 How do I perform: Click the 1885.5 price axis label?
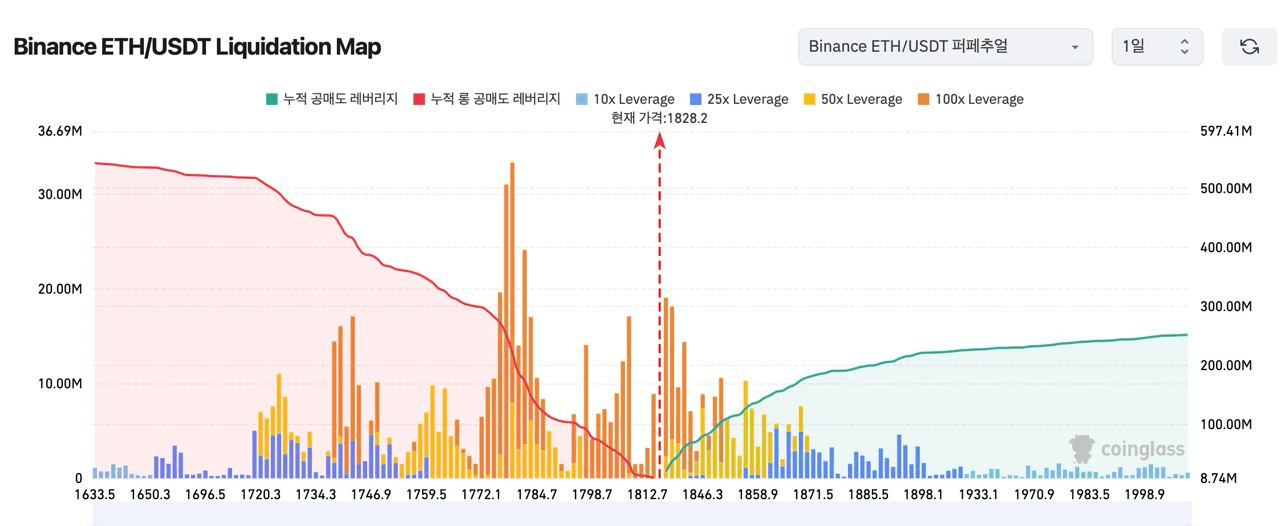pyautogui.click(x=868, y=494)
